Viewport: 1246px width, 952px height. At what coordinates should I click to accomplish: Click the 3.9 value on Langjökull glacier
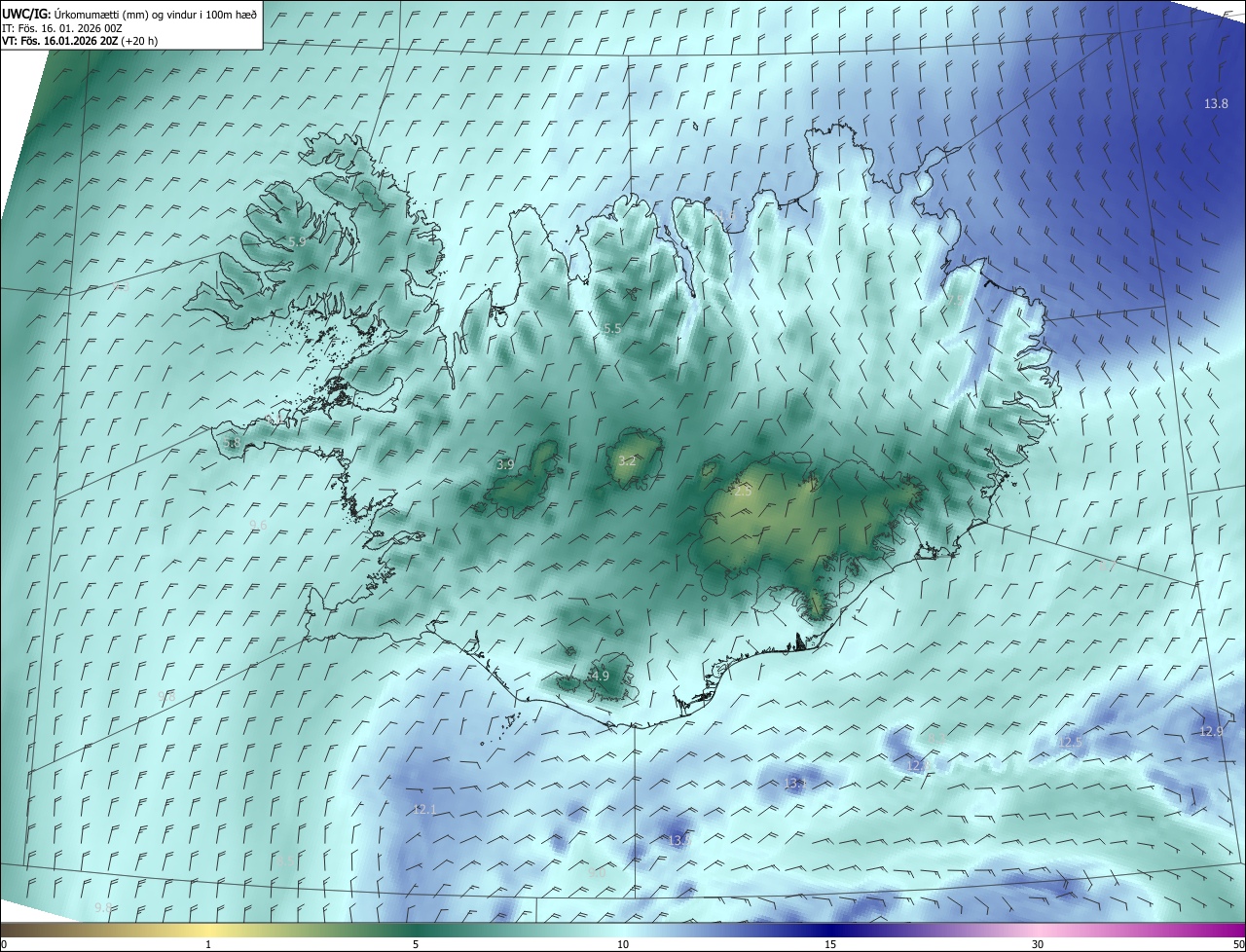[x=505, y=465]
